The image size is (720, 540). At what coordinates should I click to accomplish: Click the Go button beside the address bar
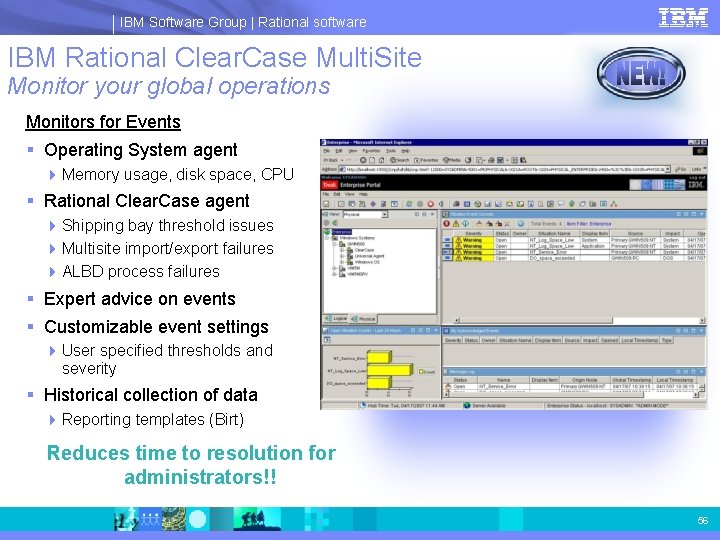tap(681, 169)
